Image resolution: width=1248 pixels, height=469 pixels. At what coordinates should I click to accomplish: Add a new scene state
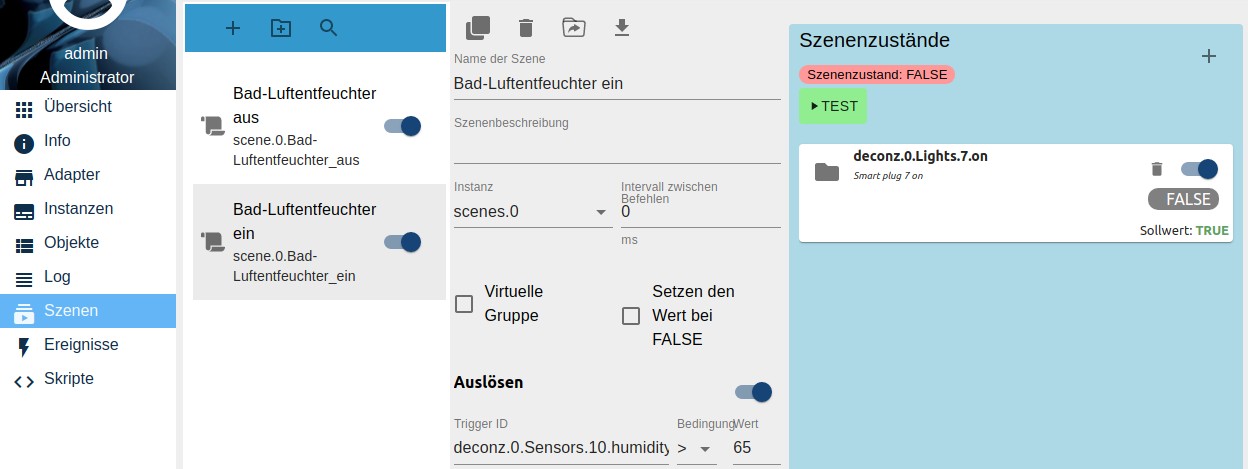1208,56
